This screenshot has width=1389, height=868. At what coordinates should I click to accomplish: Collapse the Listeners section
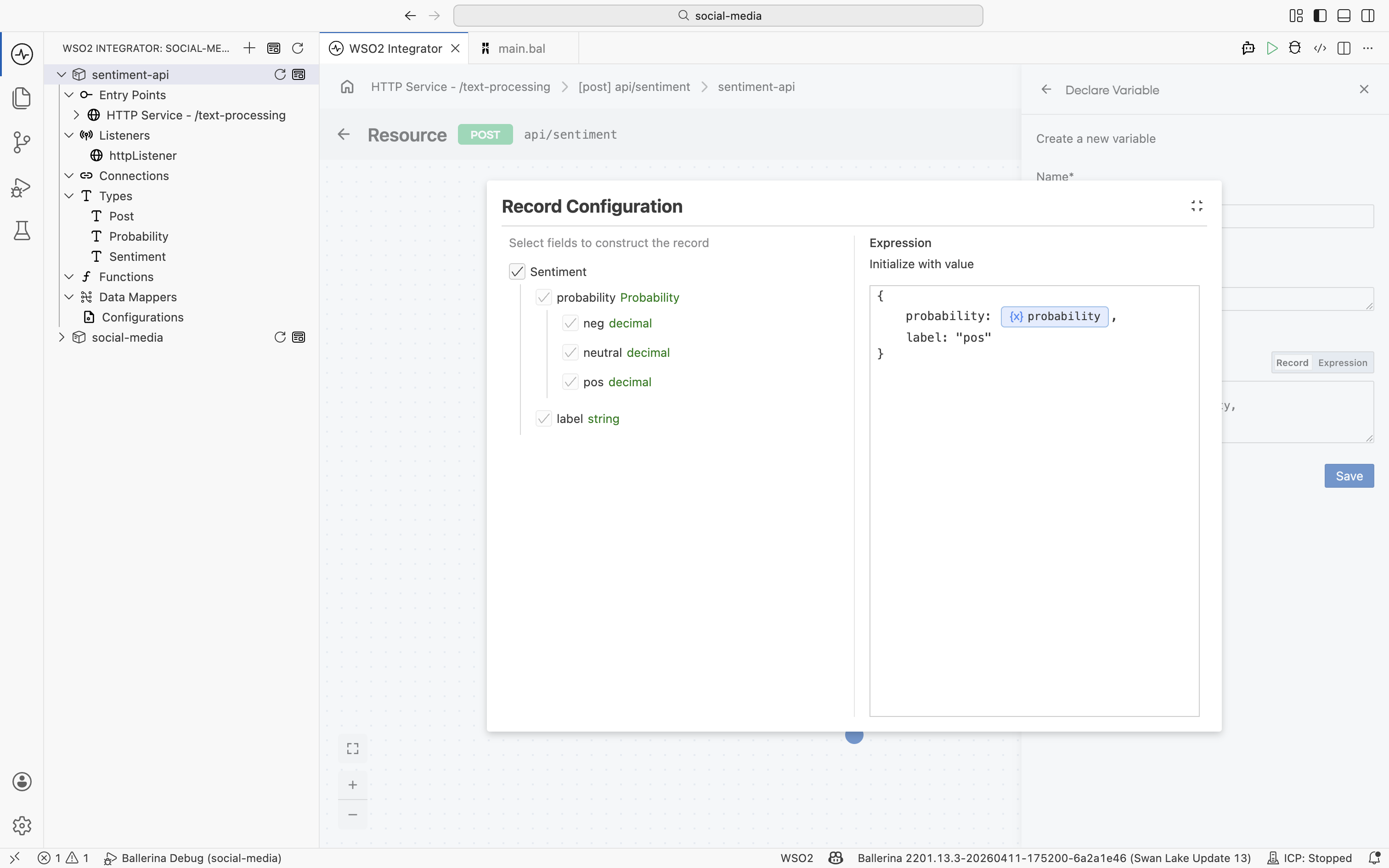[x=69, y=135]
